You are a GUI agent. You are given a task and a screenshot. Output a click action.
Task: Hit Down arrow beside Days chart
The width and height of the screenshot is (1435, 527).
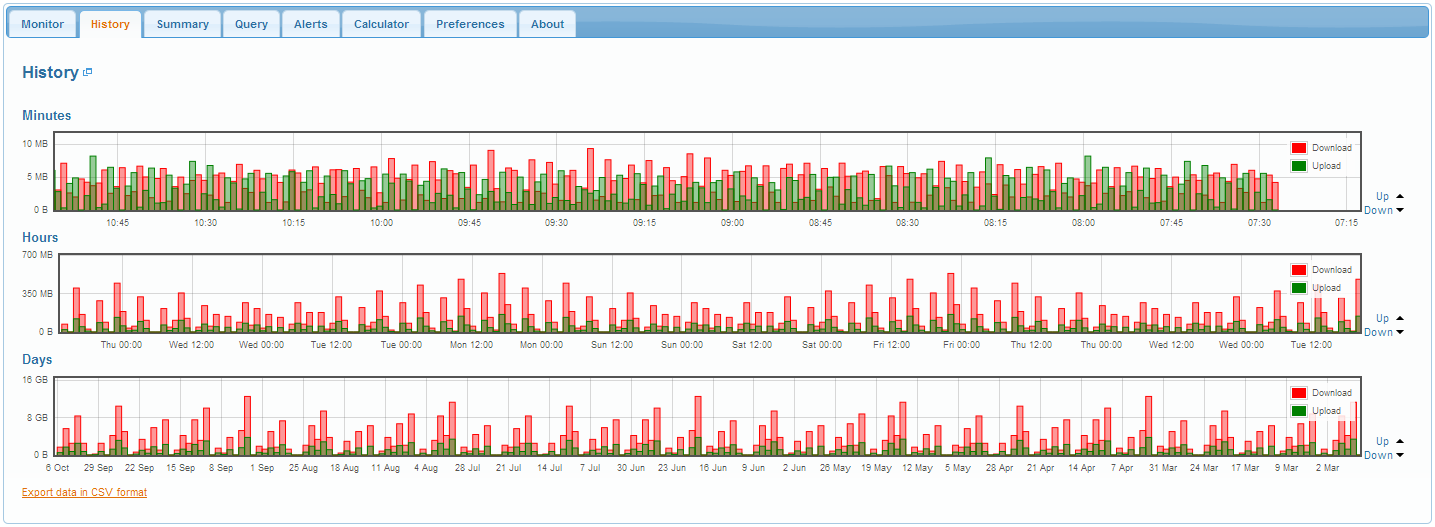[x=1399, y=455]
